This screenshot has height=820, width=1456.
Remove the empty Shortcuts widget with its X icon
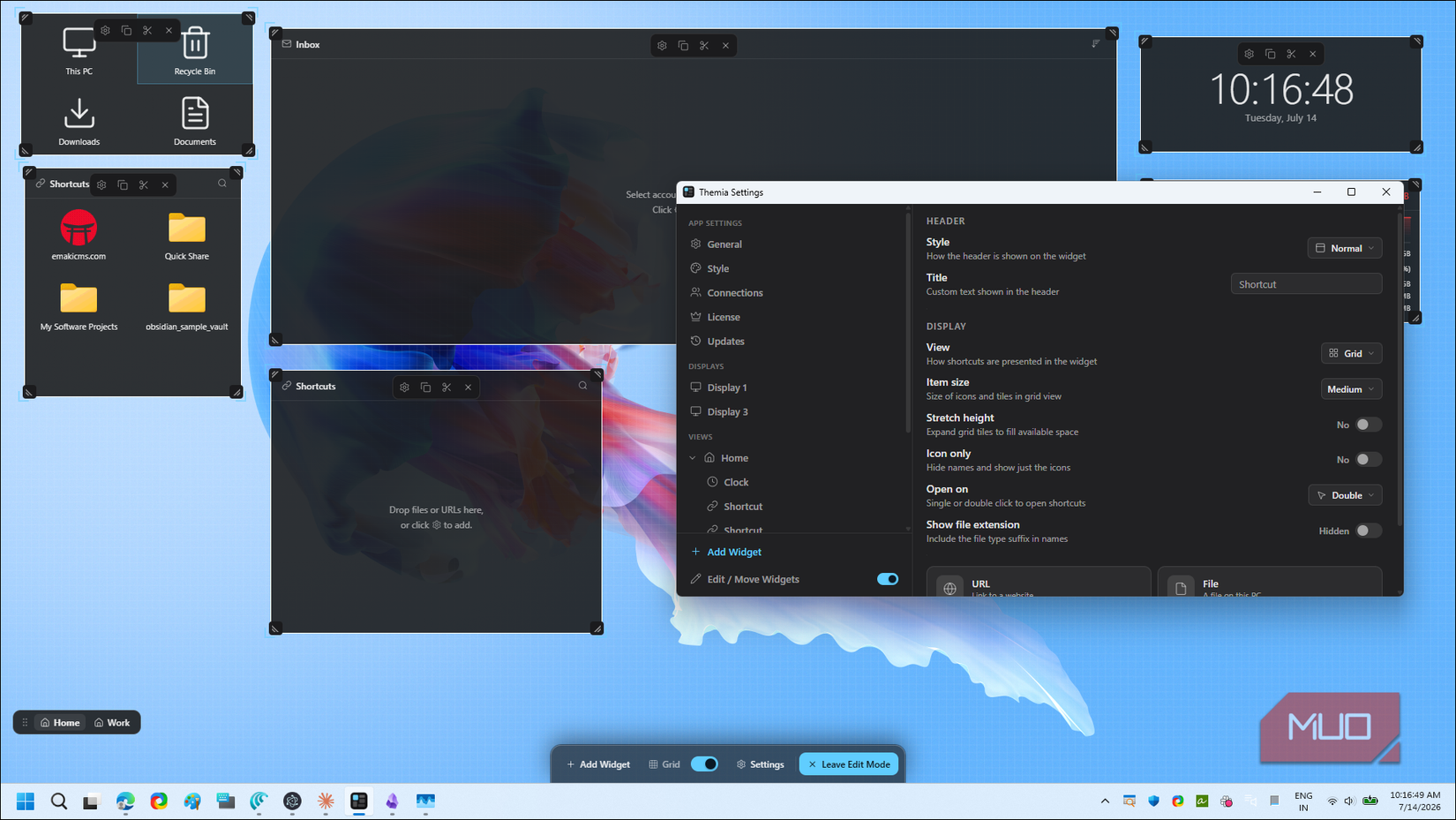(468, 387)
